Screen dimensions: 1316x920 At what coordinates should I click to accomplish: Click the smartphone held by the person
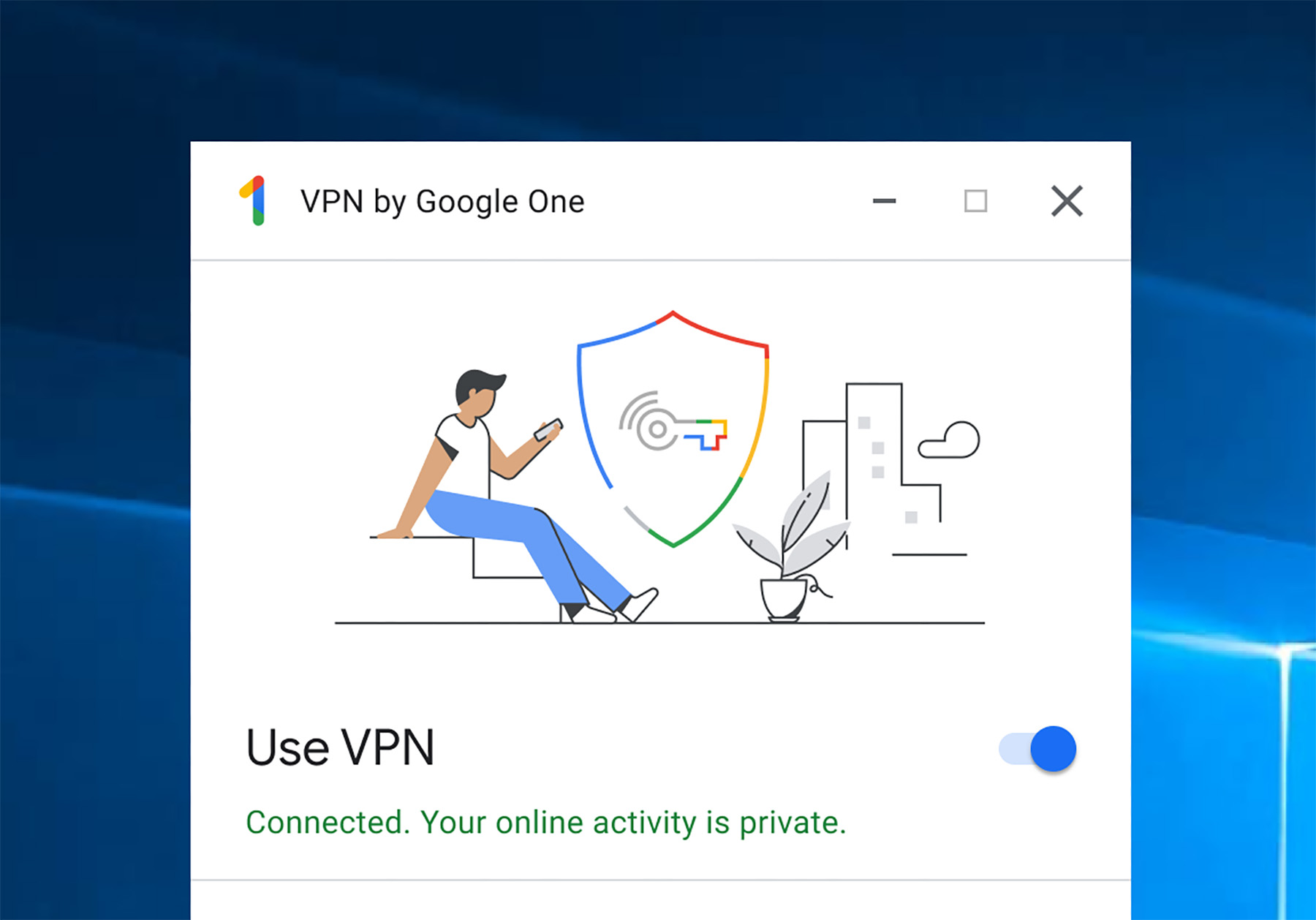click(548, 429)
